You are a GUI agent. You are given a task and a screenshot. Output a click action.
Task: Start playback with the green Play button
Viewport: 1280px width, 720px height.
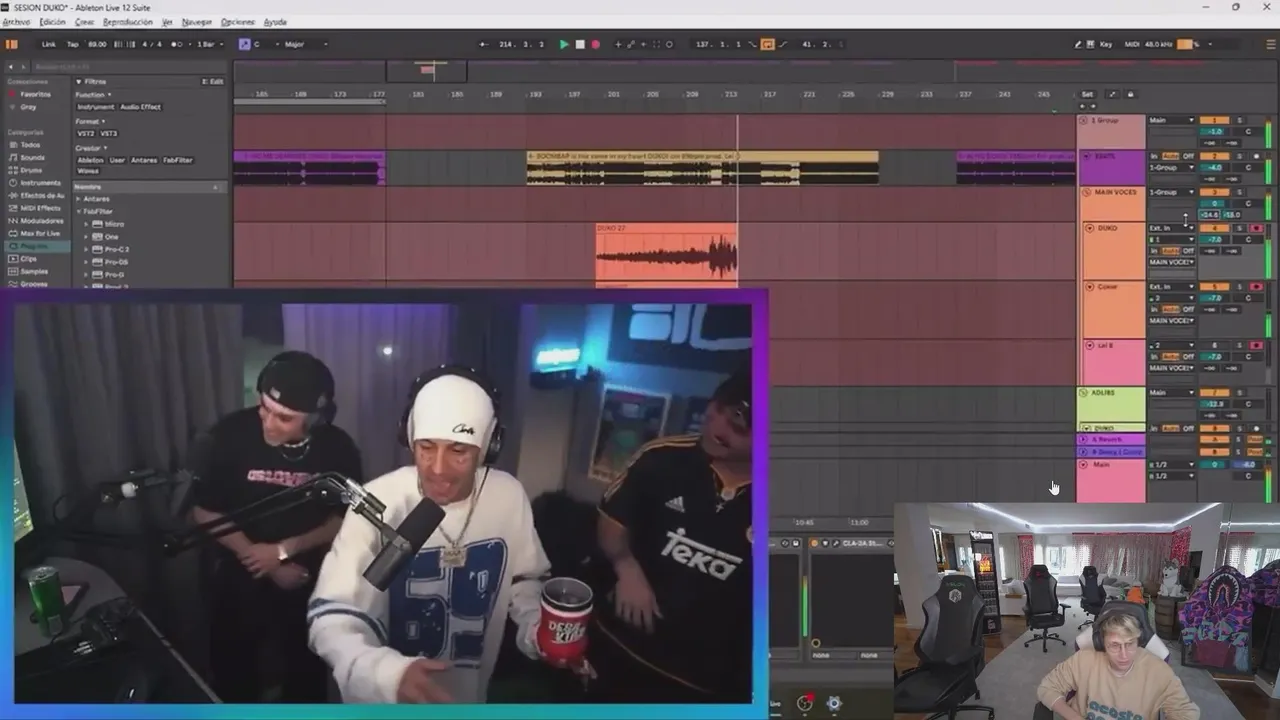tap(564, 44)
